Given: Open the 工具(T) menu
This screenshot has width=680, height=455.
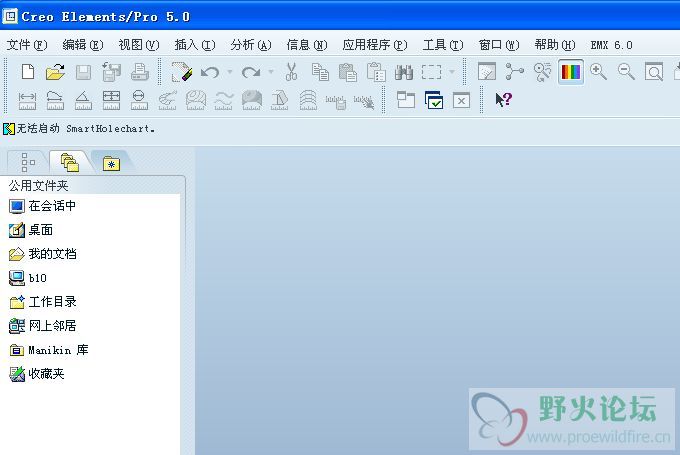Looking at the screenshot, I should 443,45.
